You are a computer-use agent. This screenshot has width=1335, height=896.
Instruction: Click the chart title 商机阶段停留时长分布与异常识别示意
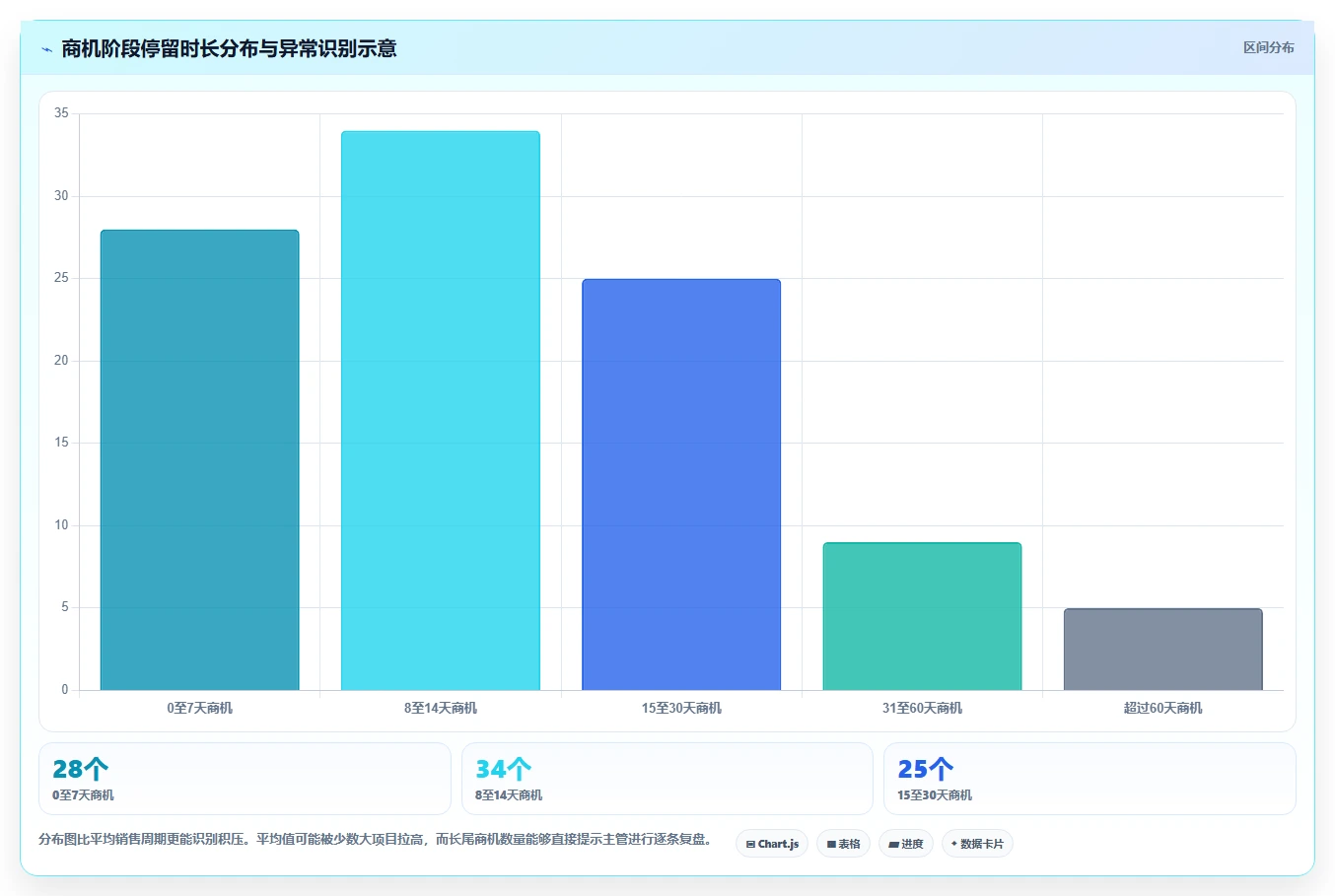[x=229, y=48]
